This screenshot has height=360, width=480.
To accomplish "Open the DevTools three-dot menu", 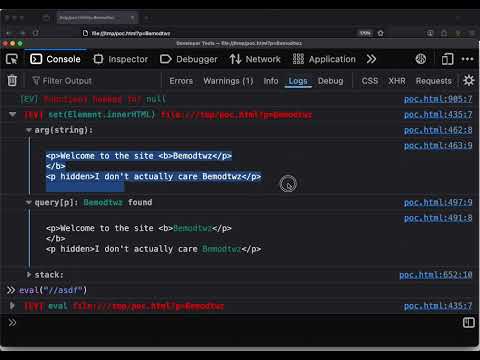I will 467,59.
